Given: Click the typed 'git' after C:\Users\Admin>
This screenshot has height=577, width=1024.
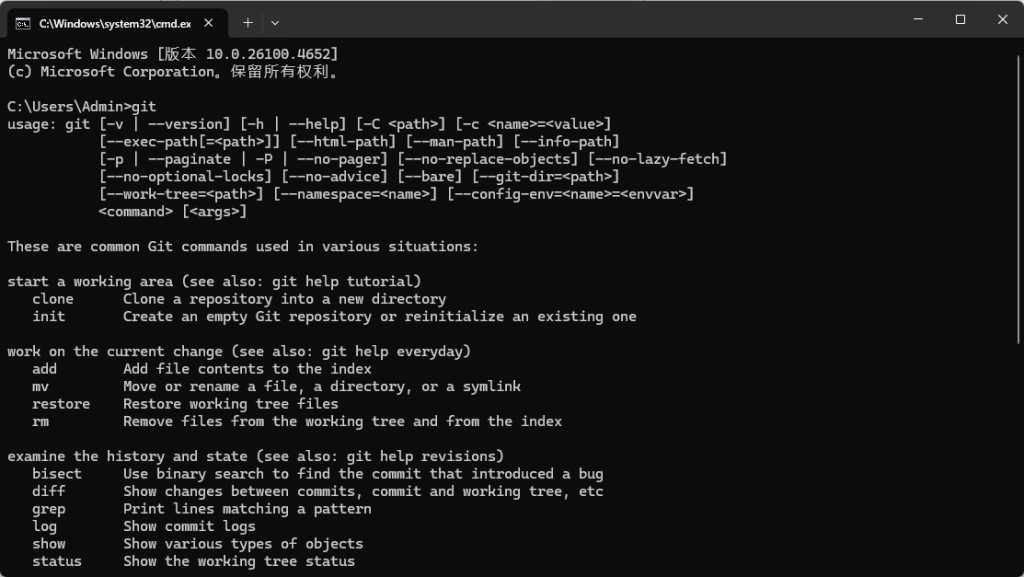Looking at the screenshot, I should 144,106.
